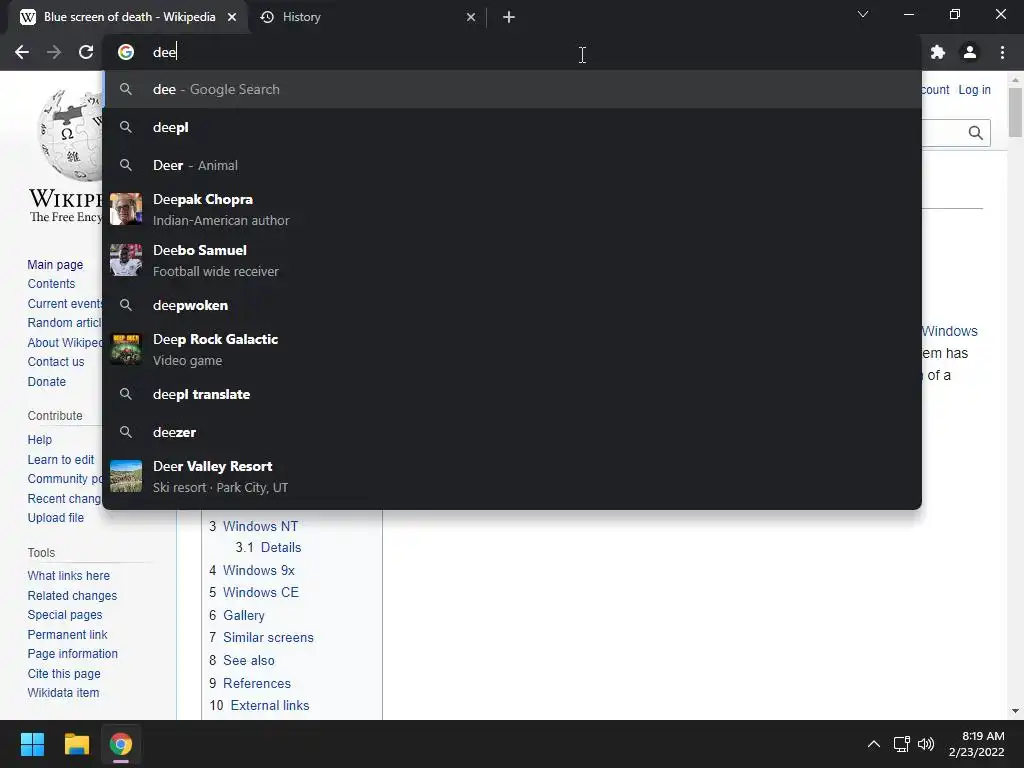
Task: Open the Related changes link
Action: click(72, 596)
